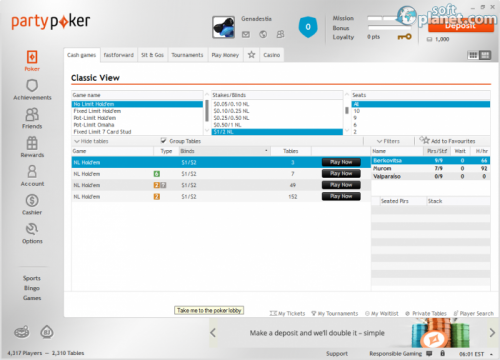The image size is (500, 360).
Task: Expand the Filters dropdown
Action: tap(388, 141)
